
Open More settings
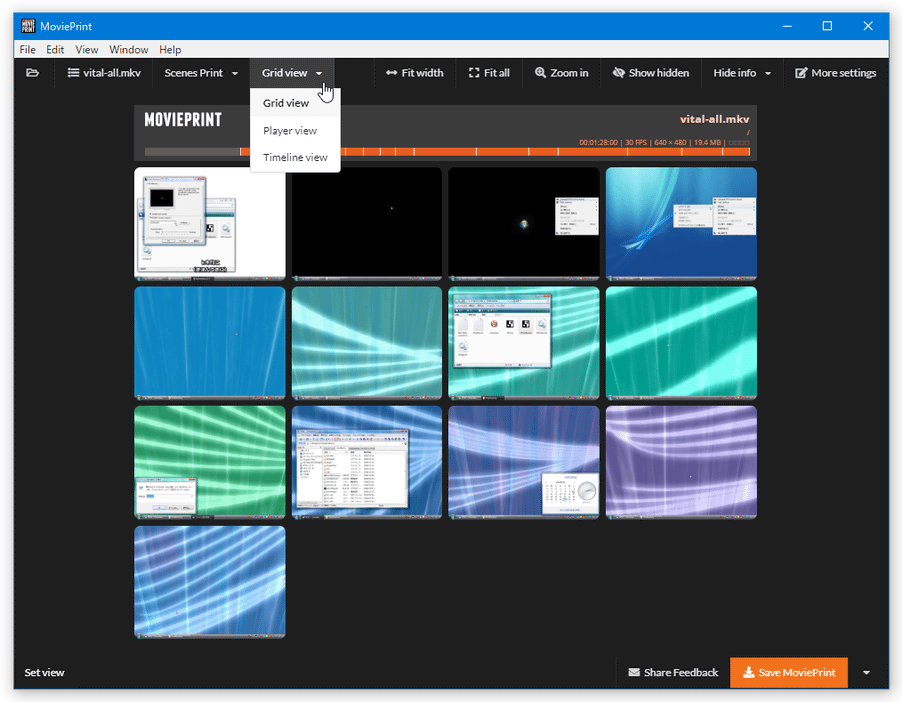click(836, 73)
